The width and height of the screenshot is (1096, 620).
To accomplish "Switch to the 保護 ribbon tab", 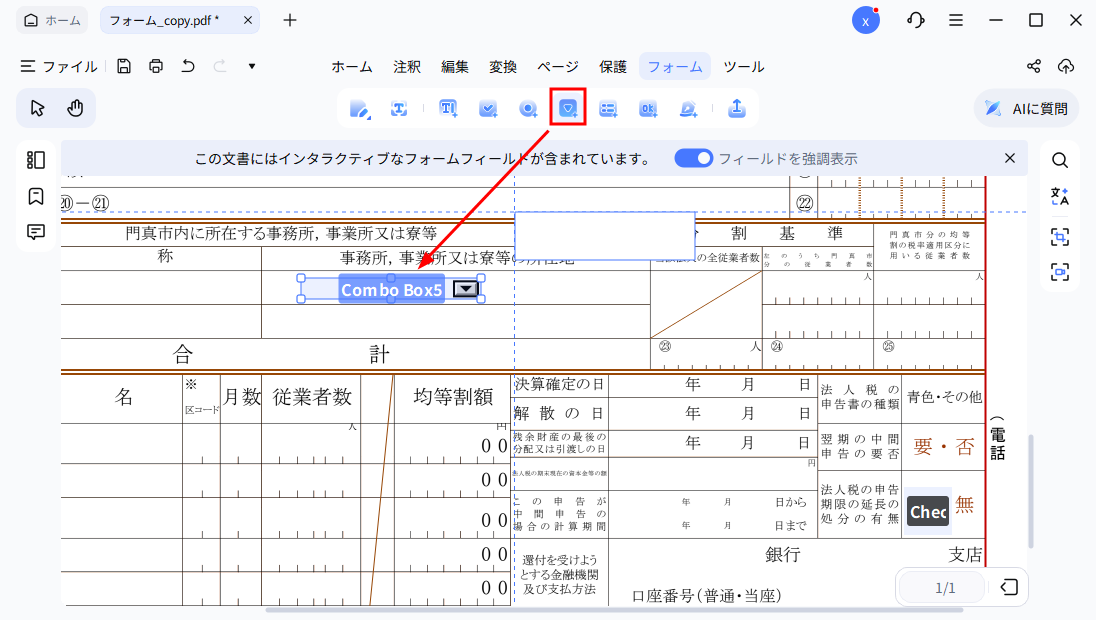I will pos(613,66).
